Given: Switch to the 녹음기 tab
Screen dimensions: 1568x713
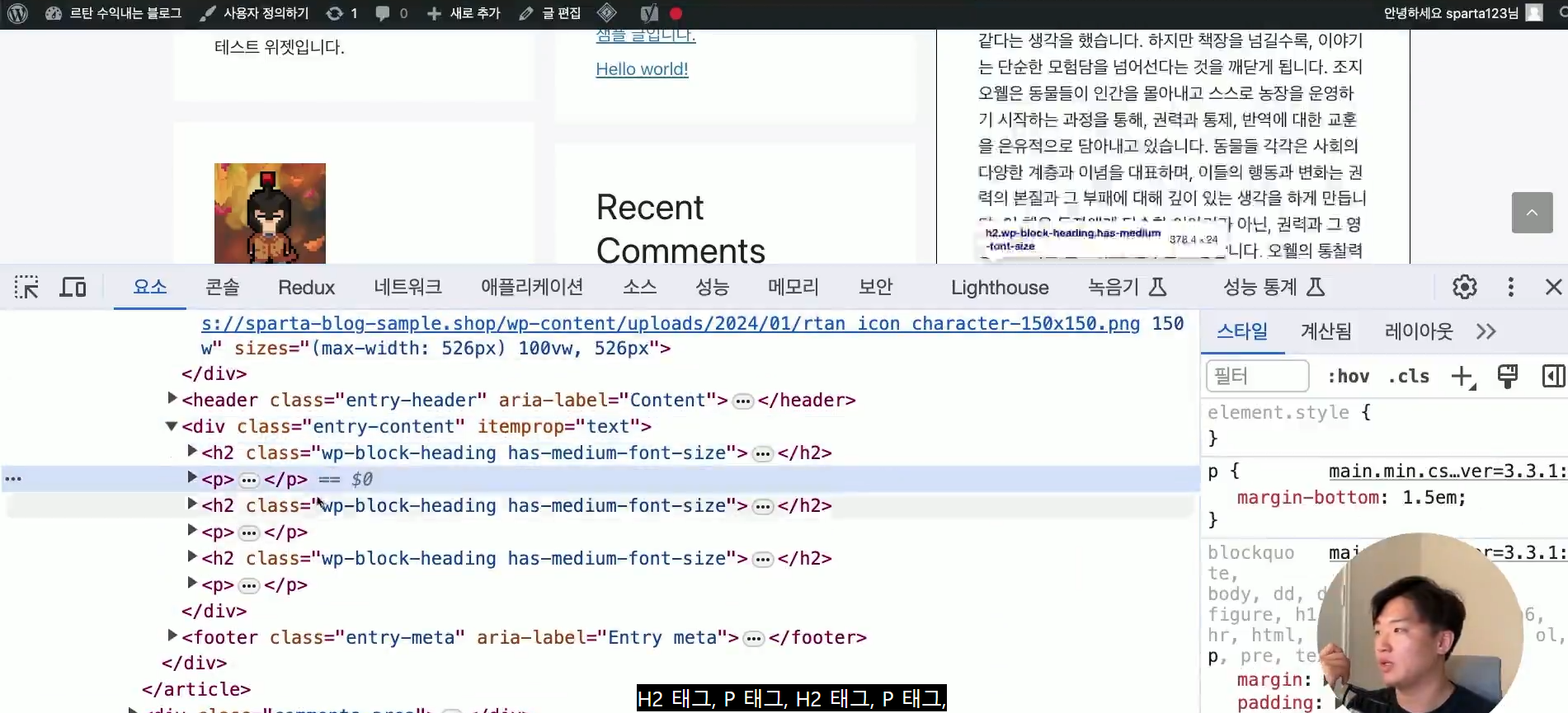Looking at the screenshot, I should click(x=1127, y=287).
